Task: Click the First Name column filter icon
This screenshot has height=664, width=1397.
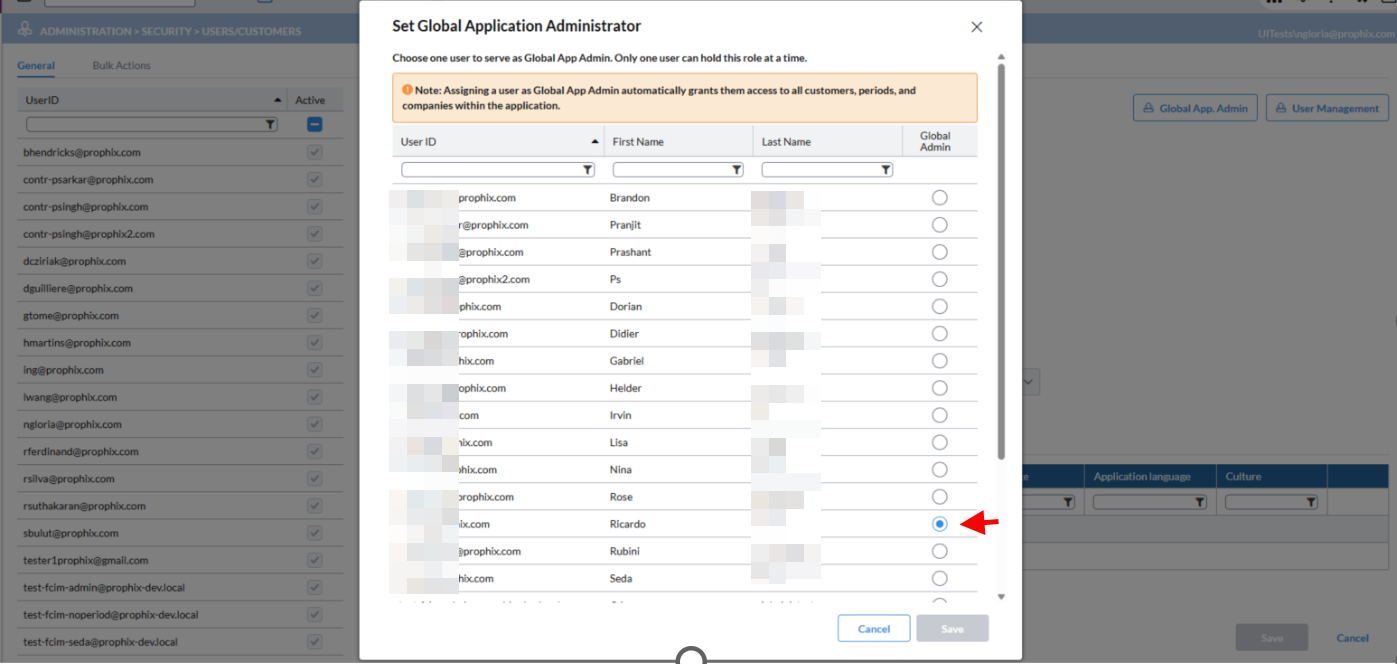Action: [x=737, y=170]
